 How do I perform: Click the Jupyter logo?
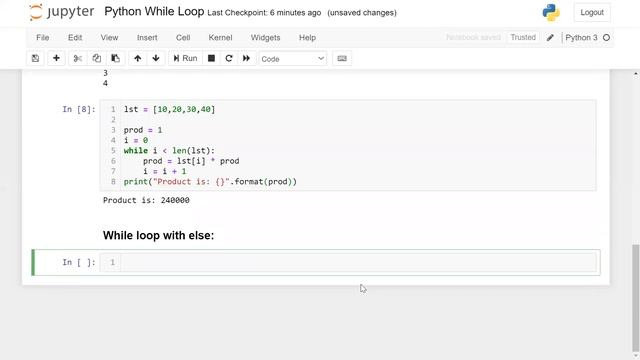[x=62, y=12]
